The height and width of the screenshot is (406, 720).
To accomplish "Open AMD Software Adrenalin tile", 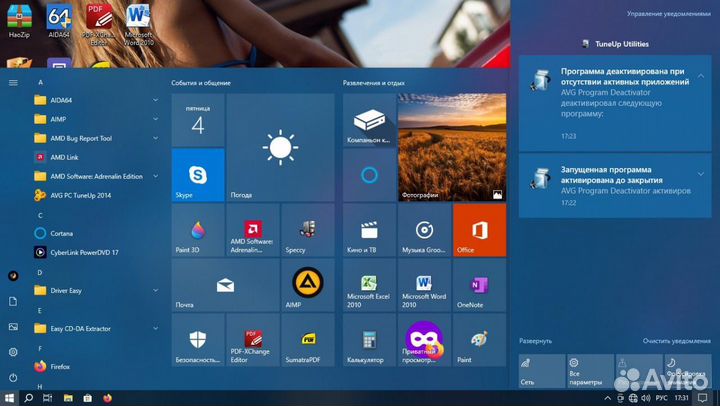I will (253, 230).
